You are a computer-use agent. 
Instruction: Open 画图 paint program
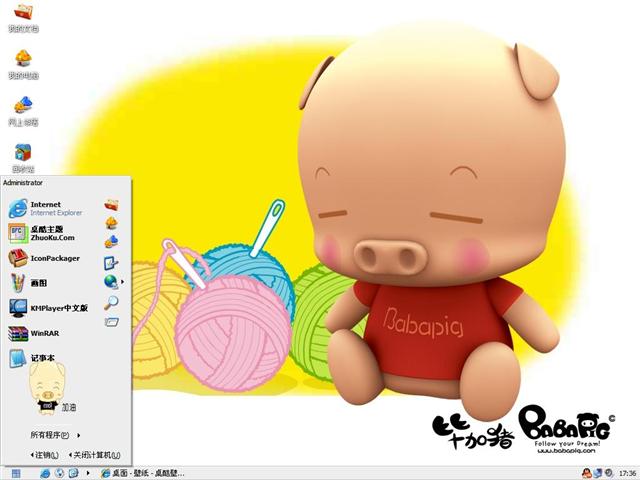pyautogui.click(x=28, y=283)
